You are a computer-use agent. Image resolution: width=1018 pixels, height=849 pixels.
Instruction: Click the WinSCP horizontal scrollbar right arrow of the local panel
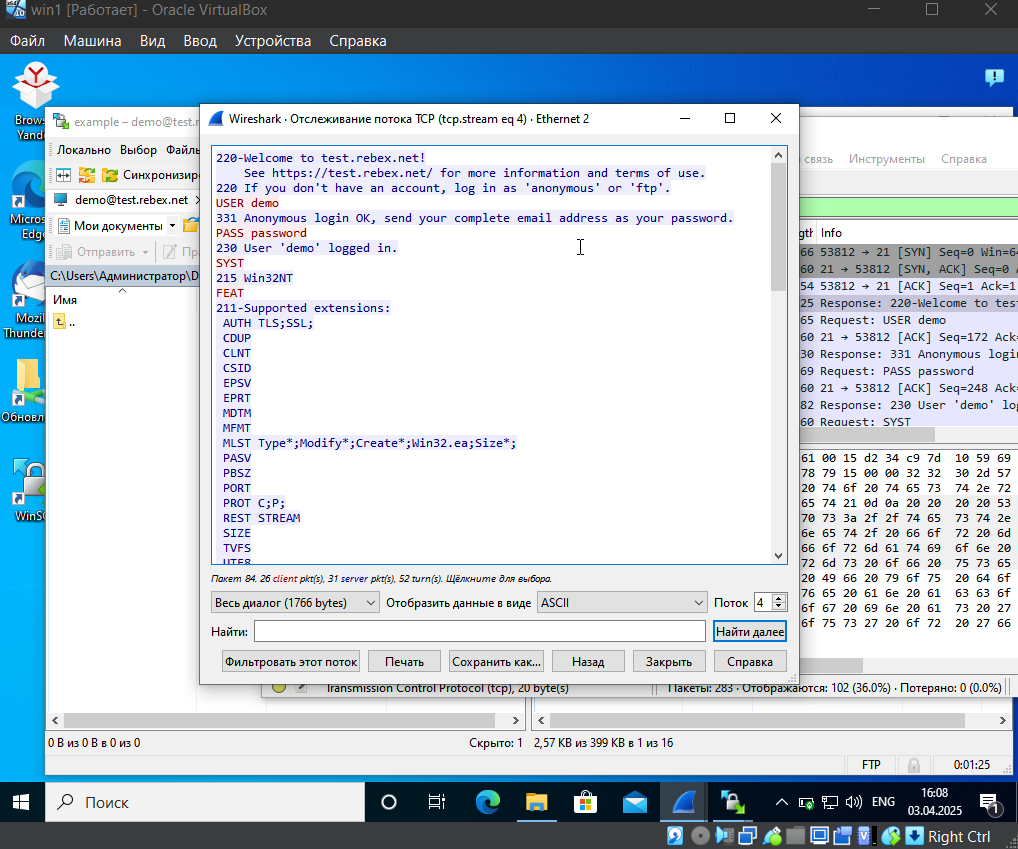coord(515,720)
